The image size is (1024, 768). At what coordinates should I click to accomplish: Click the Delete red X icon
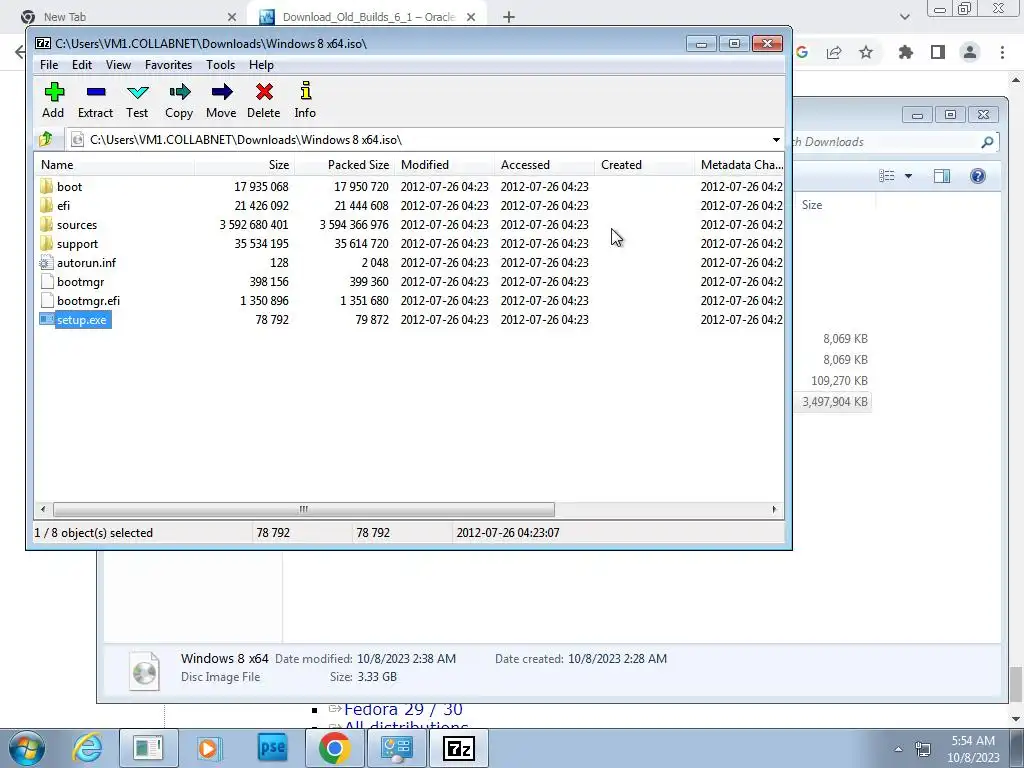(x=264, y=91)
